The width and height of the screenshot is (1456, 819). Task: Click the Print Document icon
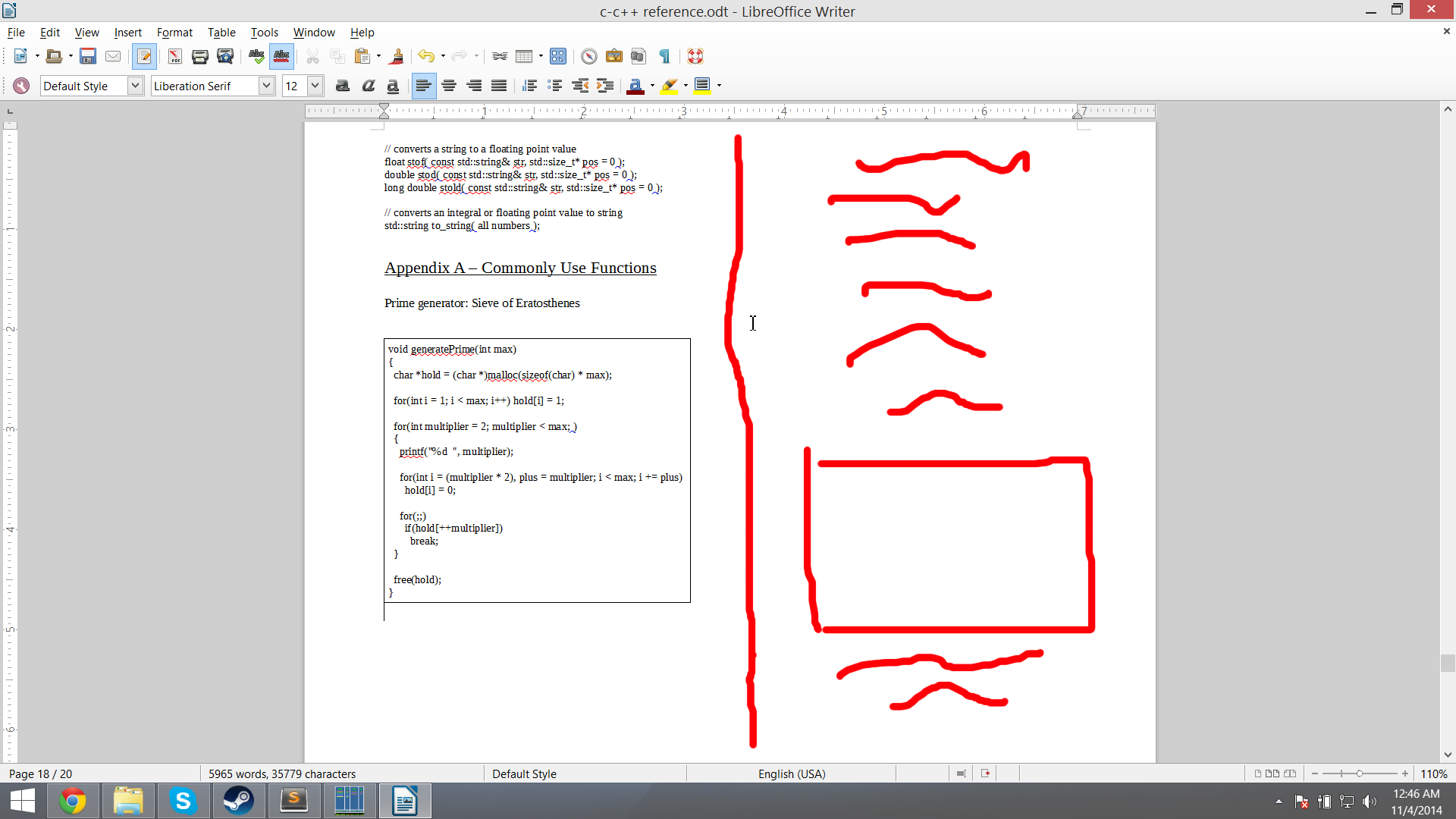tap(199, 56)
